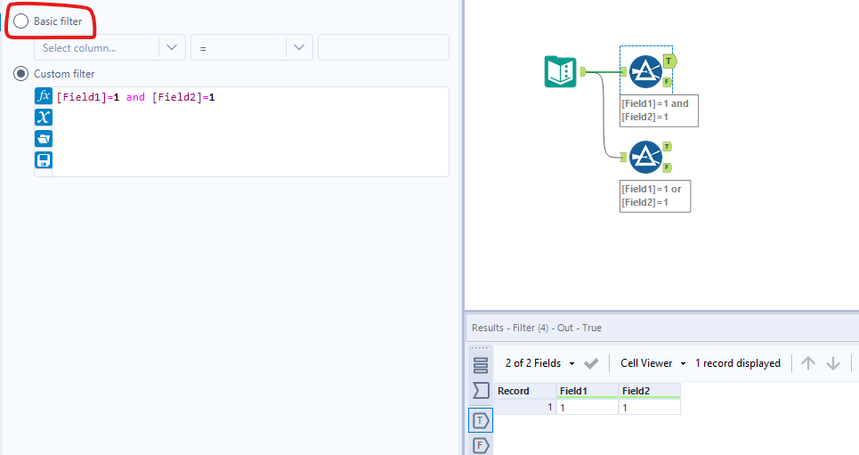The height and width of the screenshot is (455, 859).
Task: Show the True output results anchor
Action: coord(480,421)
